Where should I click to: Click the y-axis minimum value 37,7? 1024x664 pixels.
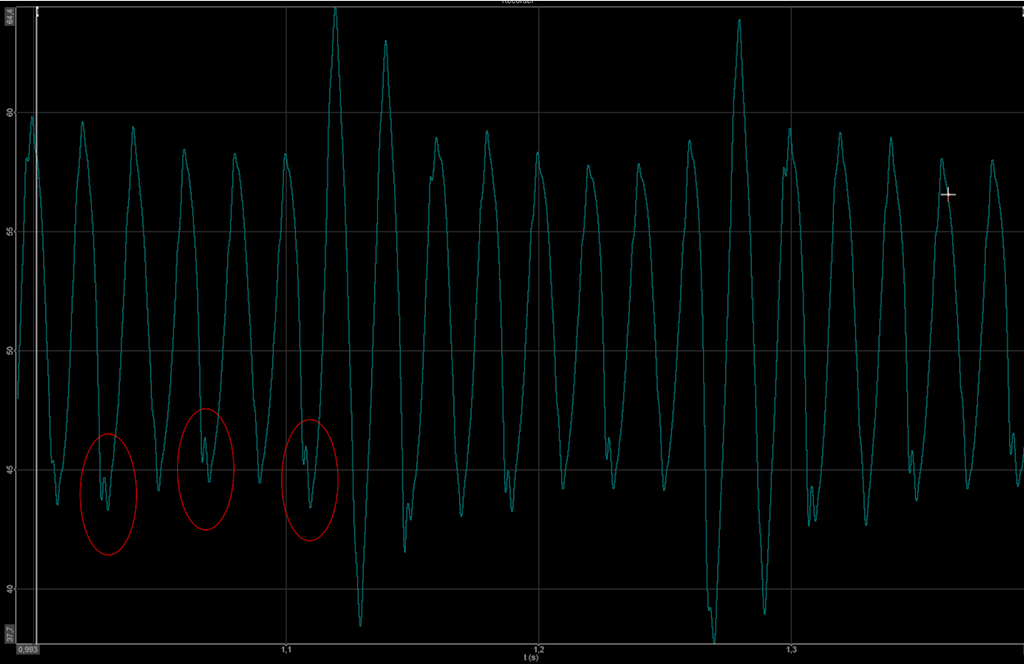(x=10, y=634)
